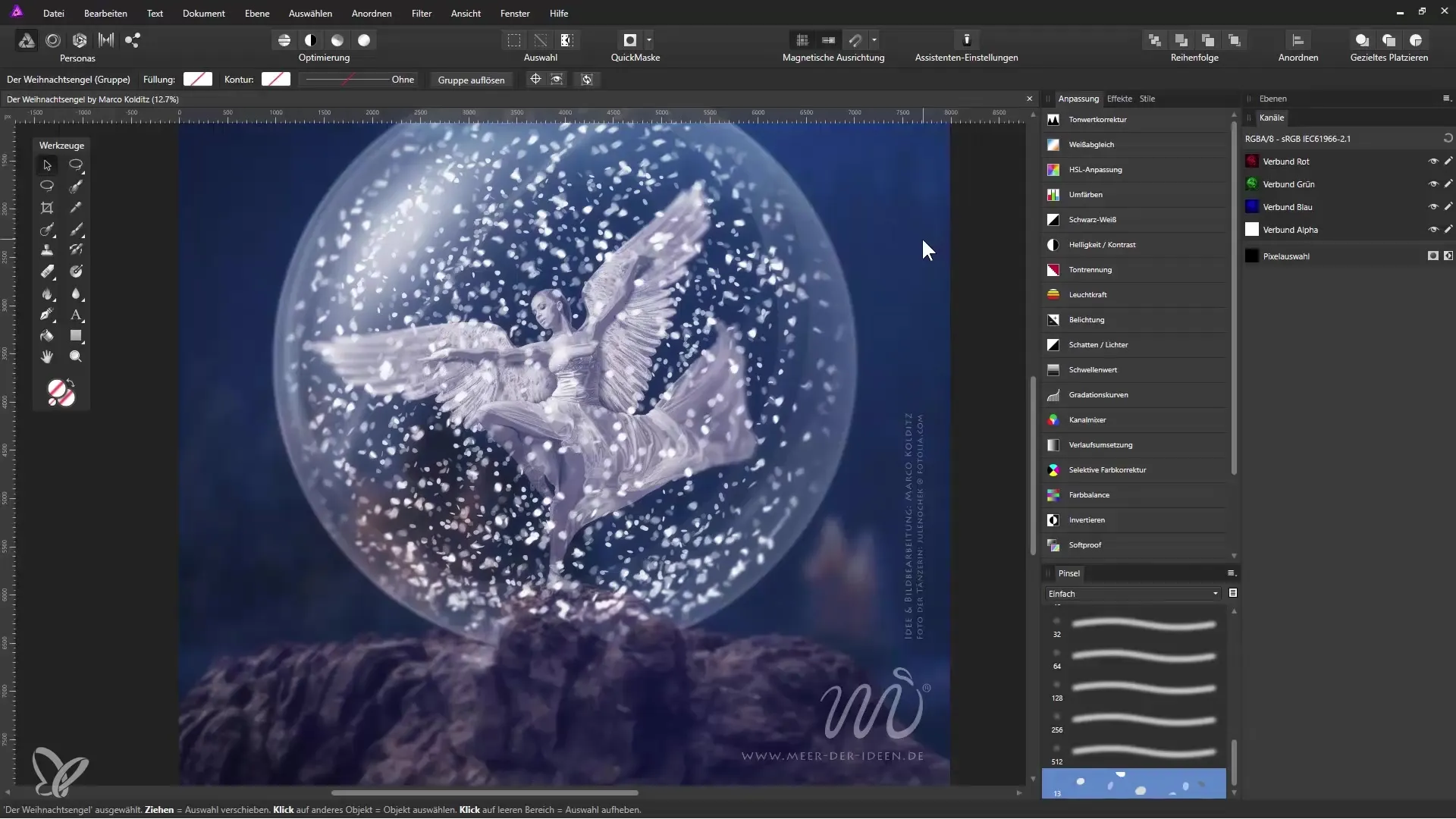The image size is (1456, 819).
Task: Click Gruppe auflösen button
Action: (x=471, y=80)
